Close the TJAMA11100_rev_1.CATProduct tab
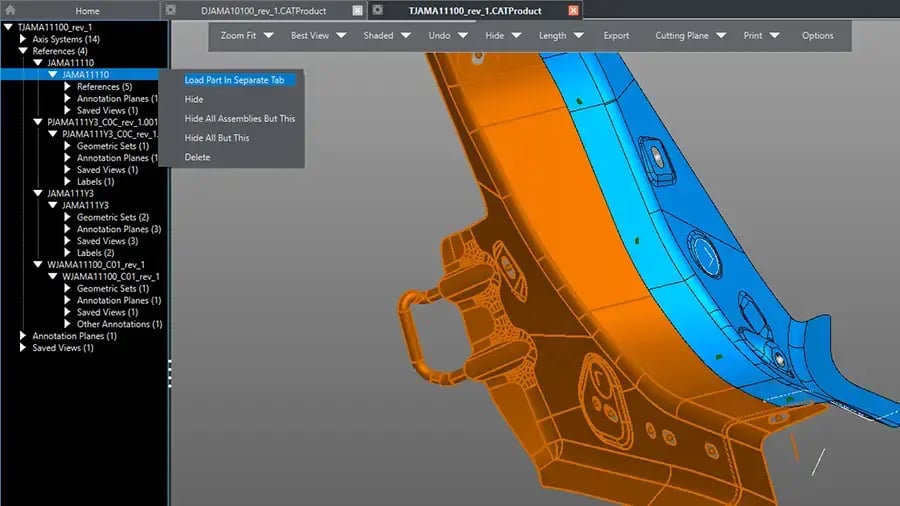 pyautogui.click(x=573, y=10)
